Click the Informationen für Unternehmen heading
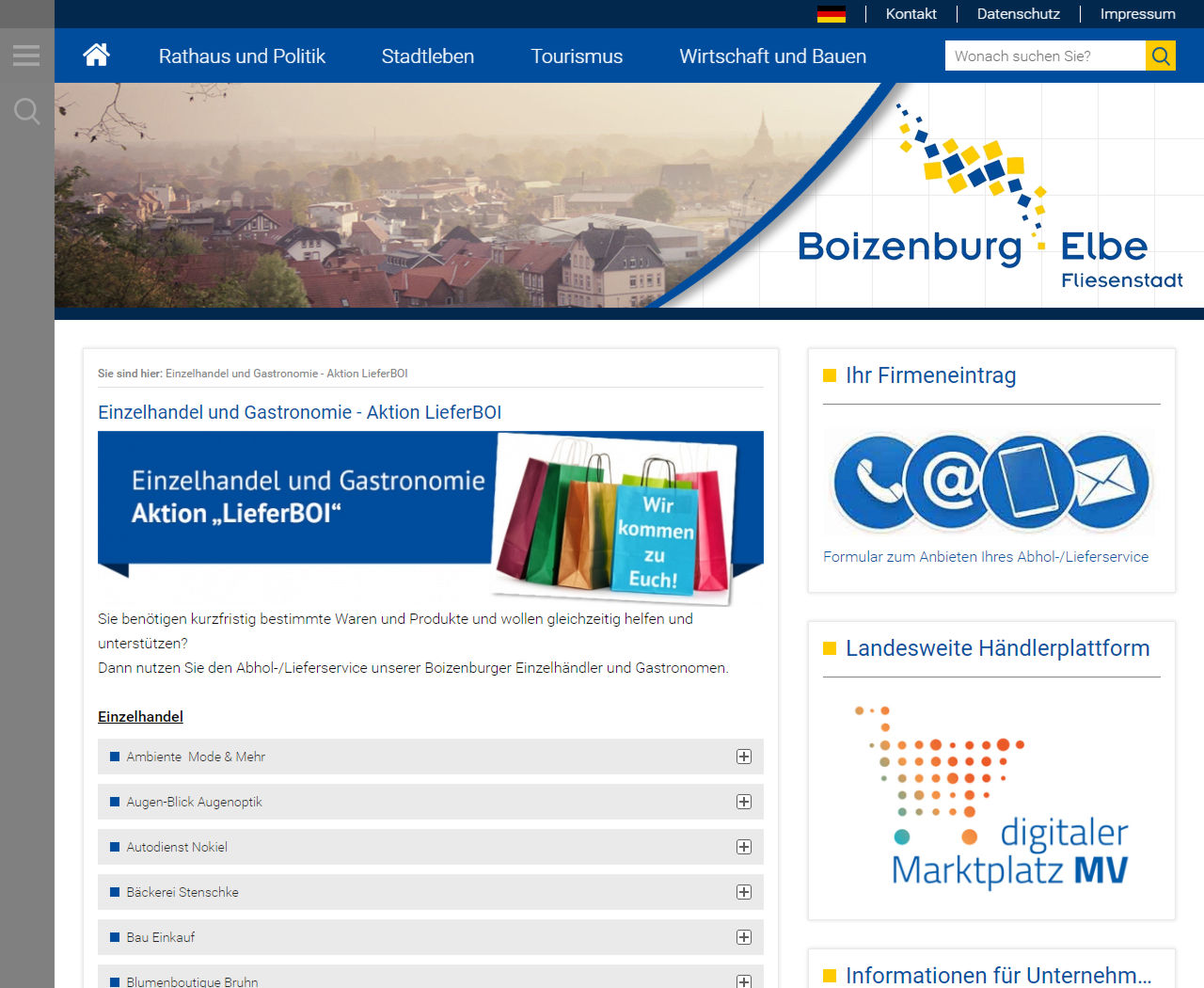This screenshot has width=1204, height=988. 998,976
